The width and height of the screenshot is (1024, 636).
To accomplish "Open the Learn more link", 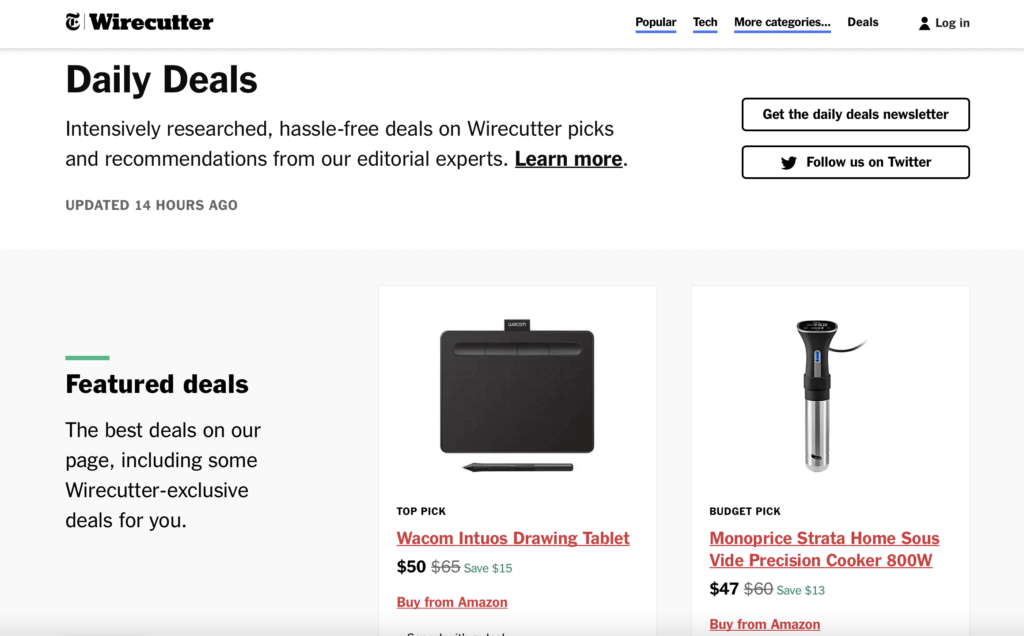I will [568, 159].
